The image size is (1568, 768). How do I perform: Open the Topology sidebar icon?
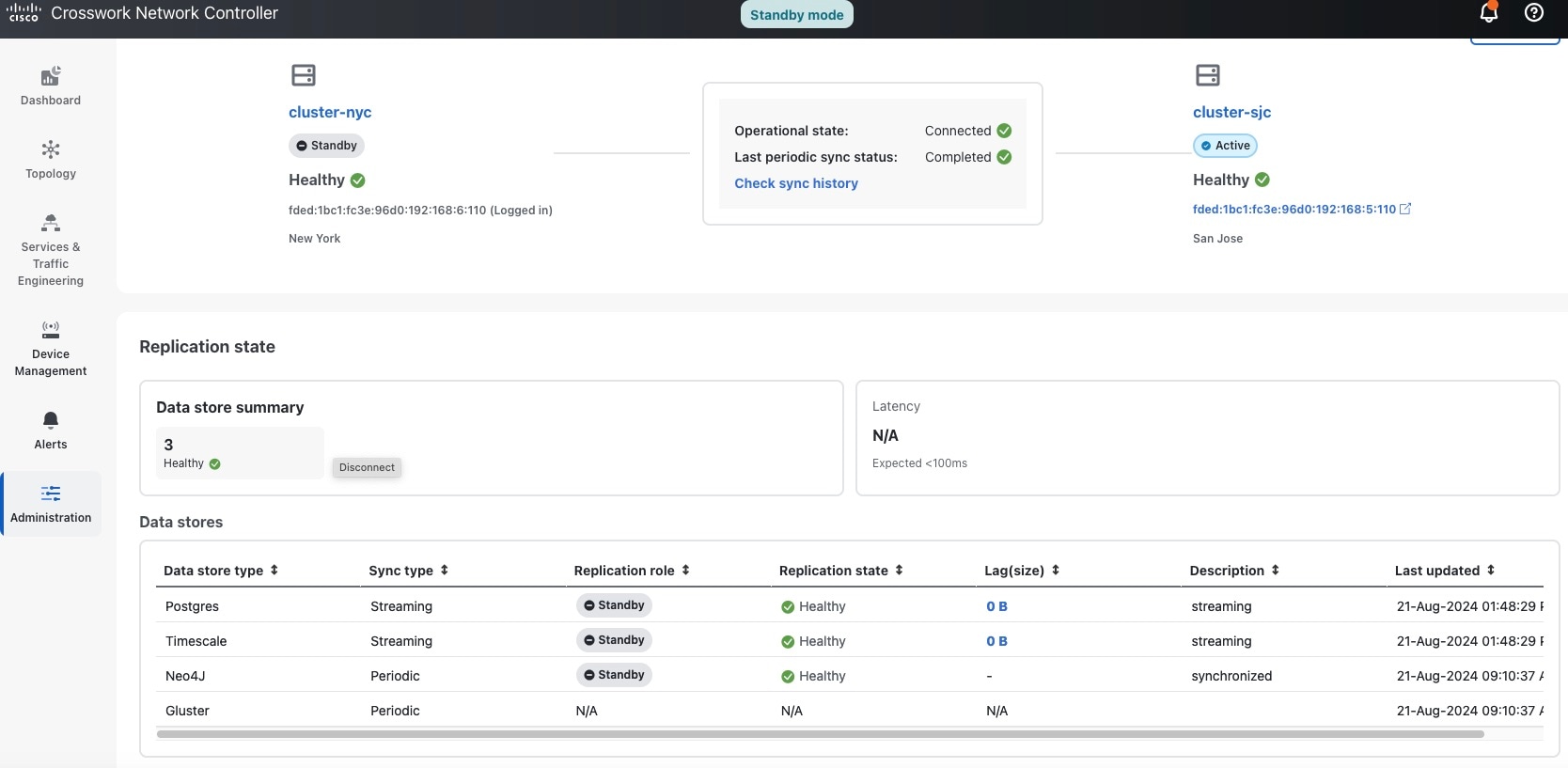pos(51,149)
